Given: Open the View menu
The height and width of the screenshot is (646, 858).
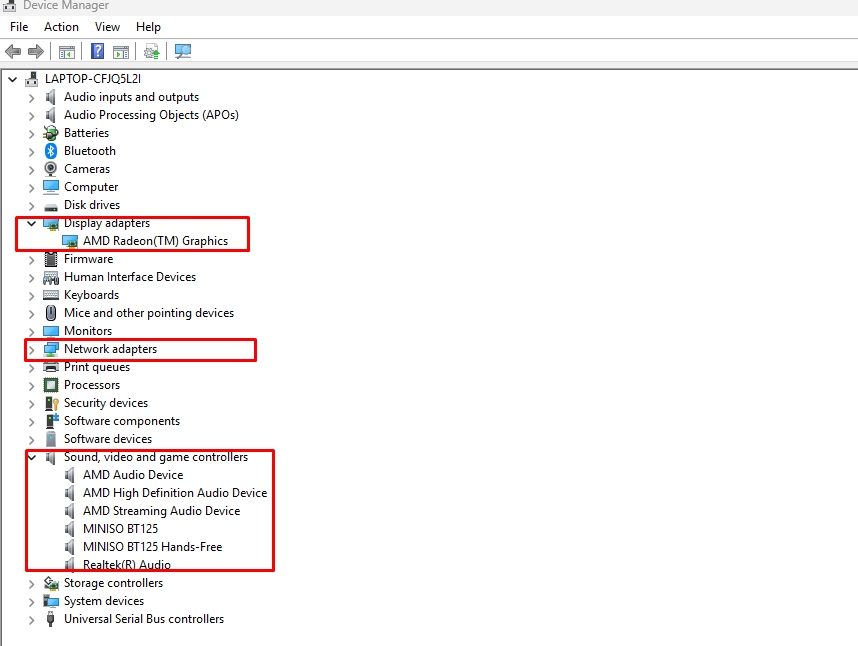Looking at the screenshot, I should pyautogui.click(x=107, y=27).
